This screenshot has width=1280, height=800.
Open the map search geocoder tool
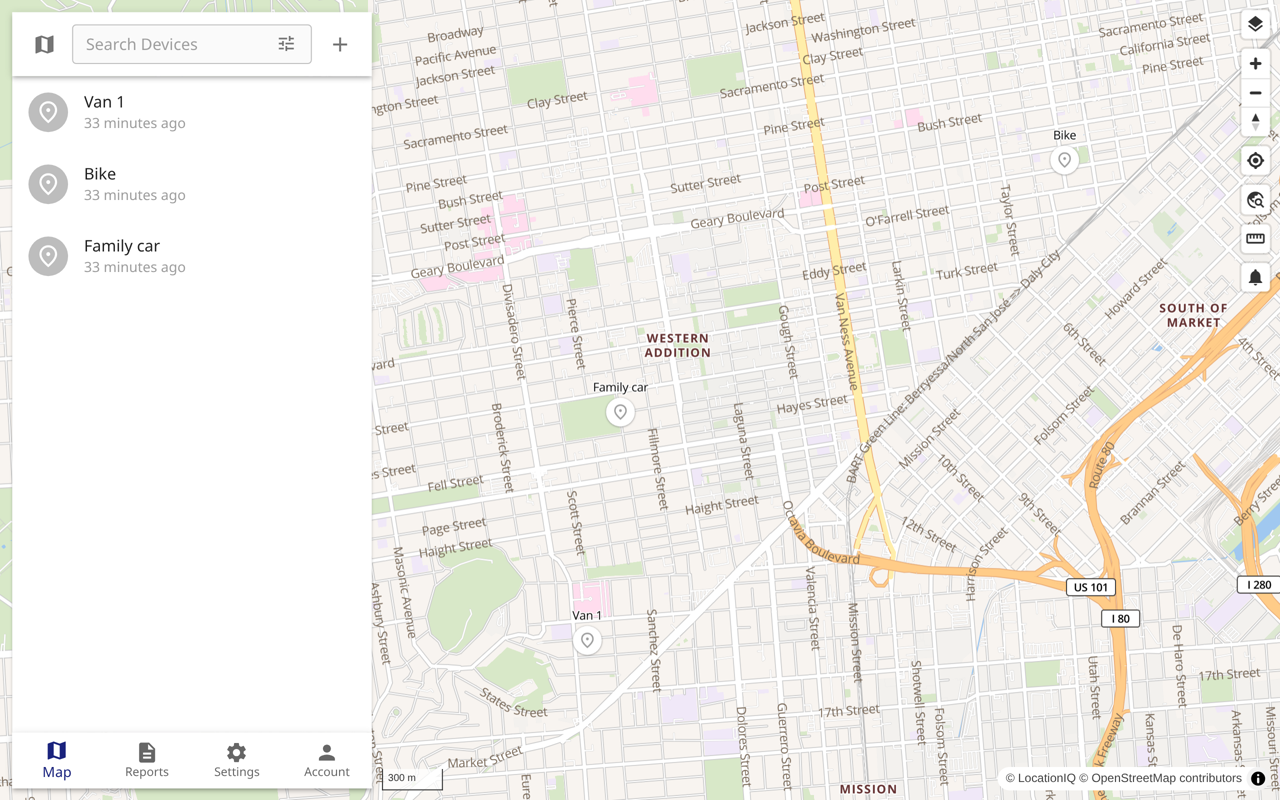(1255, 200)
